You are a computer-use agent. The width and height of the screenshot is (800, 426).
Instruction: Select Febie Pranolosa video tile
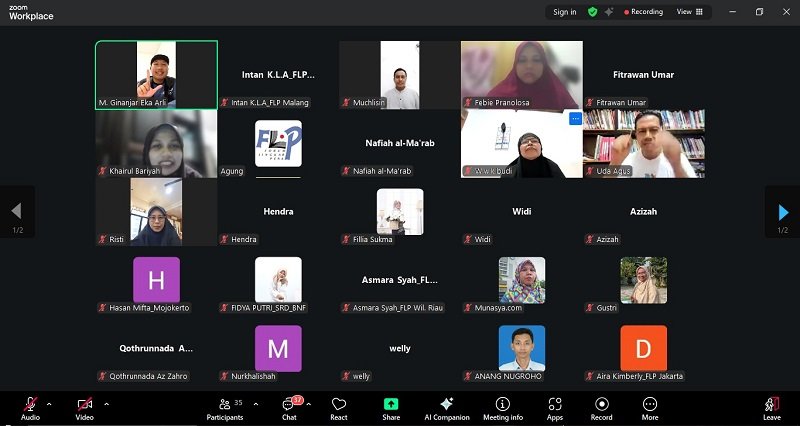521,74
